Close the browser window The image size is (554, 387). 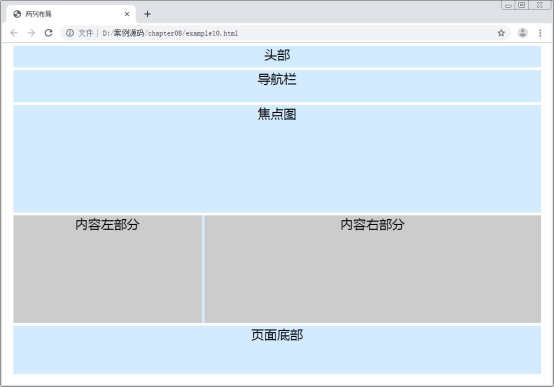coord(540,5)
